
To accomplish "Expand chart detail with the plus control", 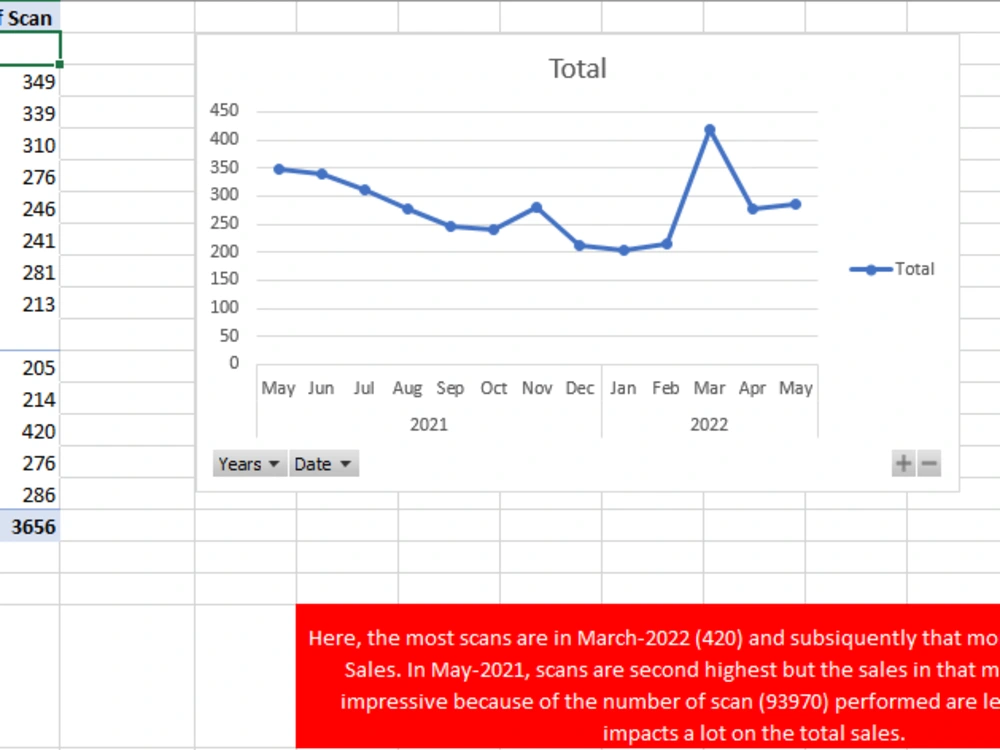I will [x=902, y=463].
